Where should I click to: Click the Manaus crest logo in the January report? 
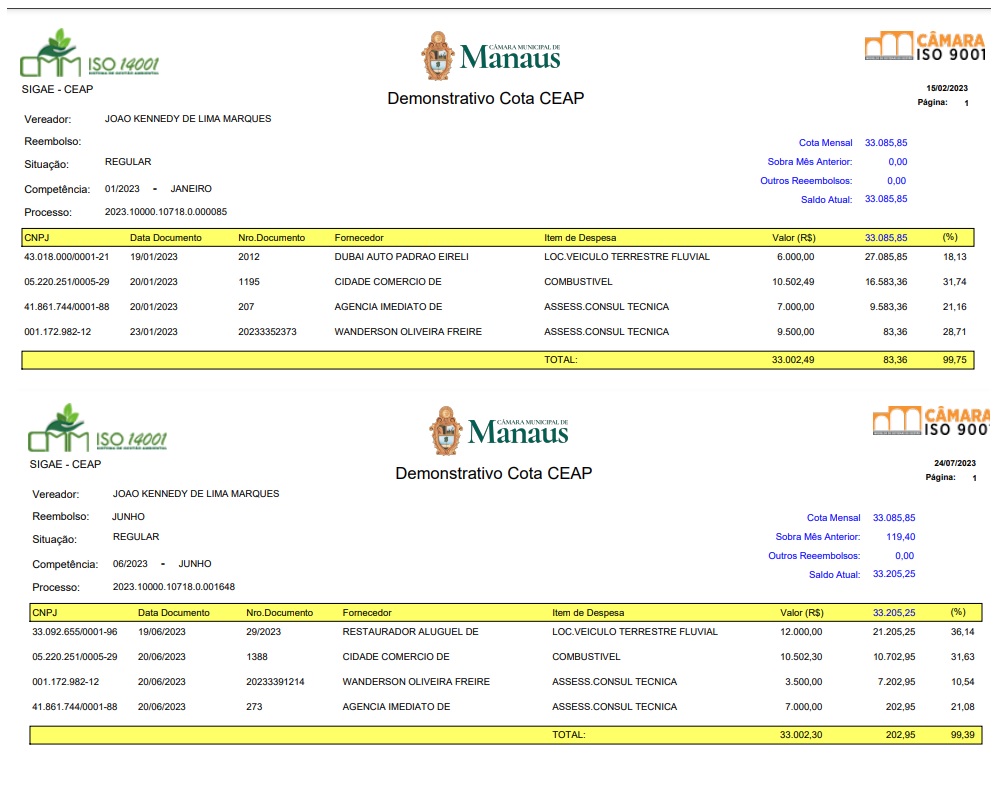[x=491, y=56]
